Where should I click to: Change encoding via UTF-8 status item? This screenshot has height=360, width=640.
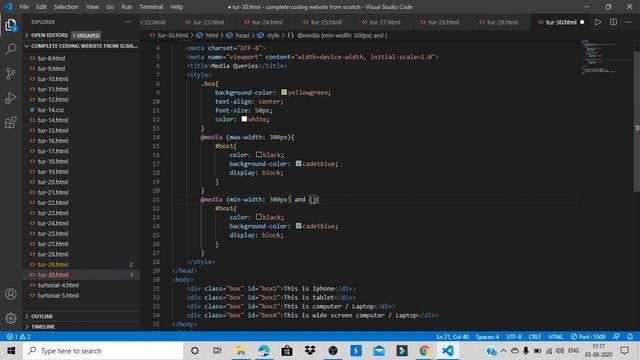pyautogui.click(x=514, y=337)
